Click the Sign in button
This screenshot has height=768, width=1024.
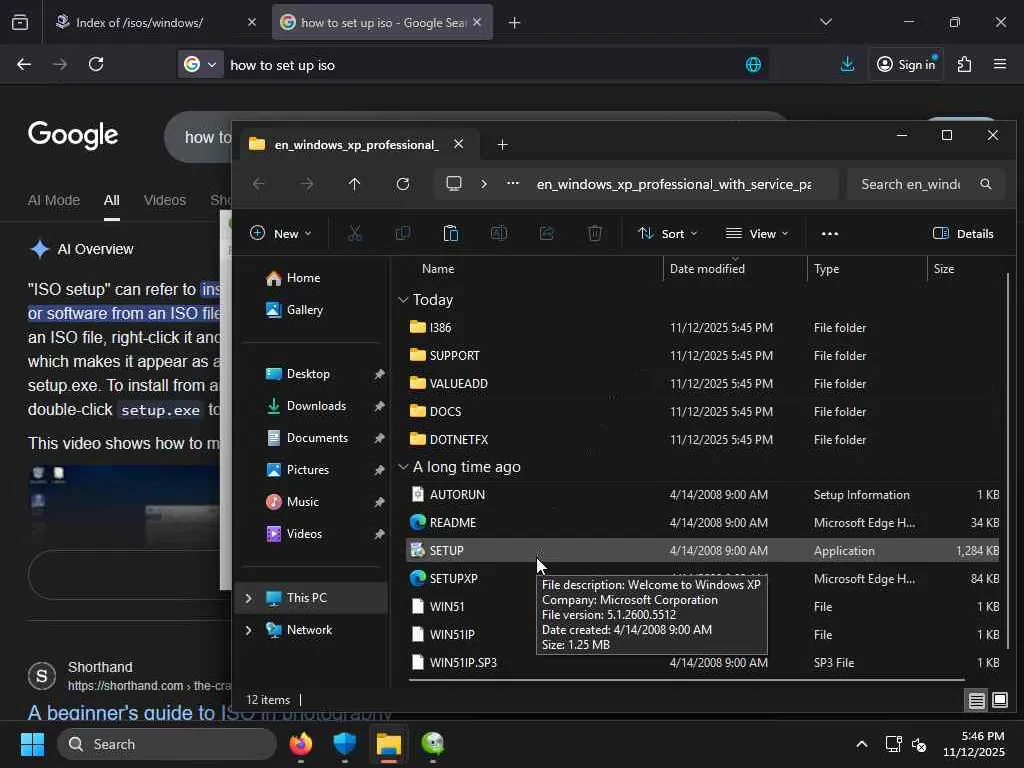tap(905, 64)
